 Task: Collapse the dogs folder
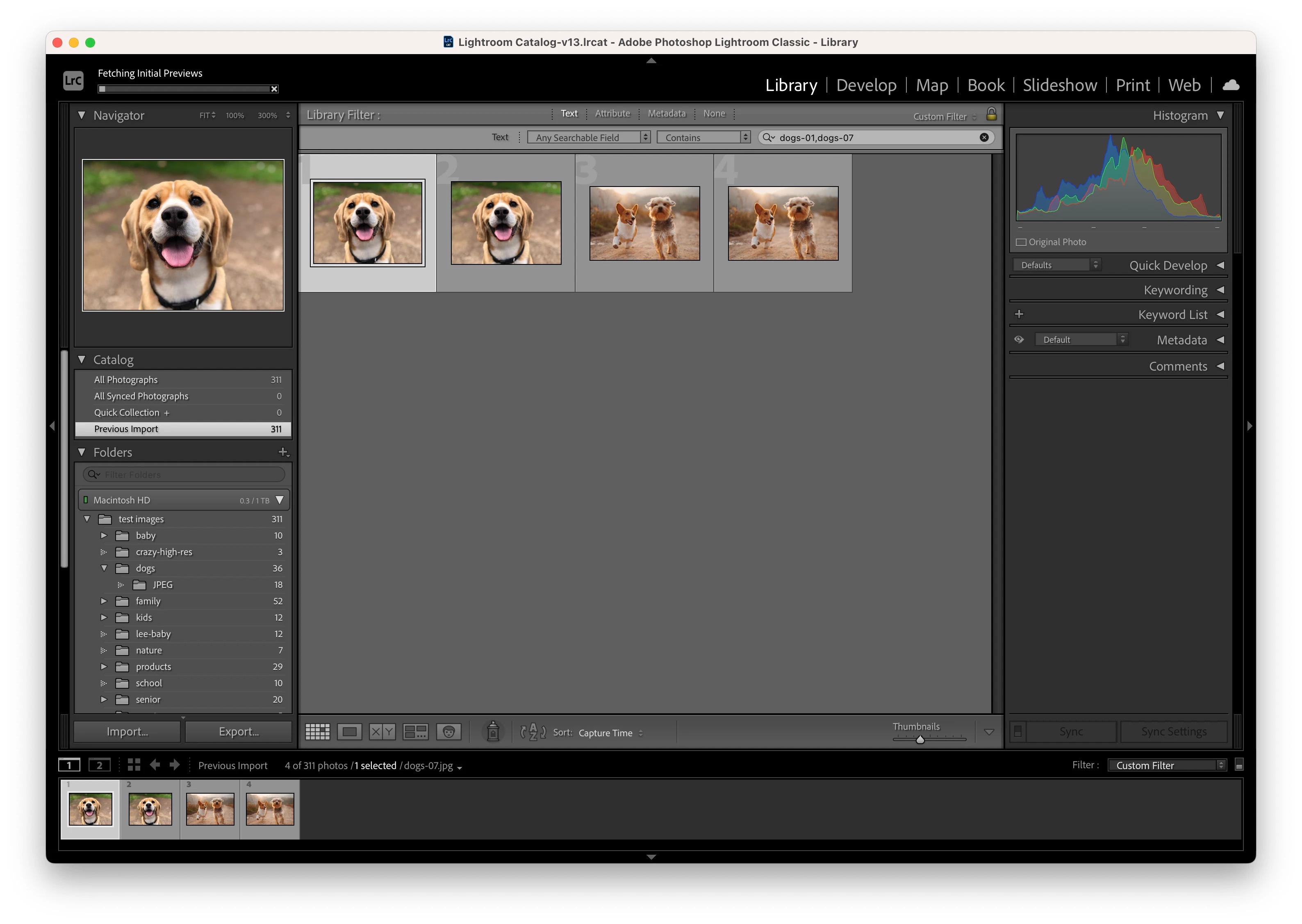104,569
